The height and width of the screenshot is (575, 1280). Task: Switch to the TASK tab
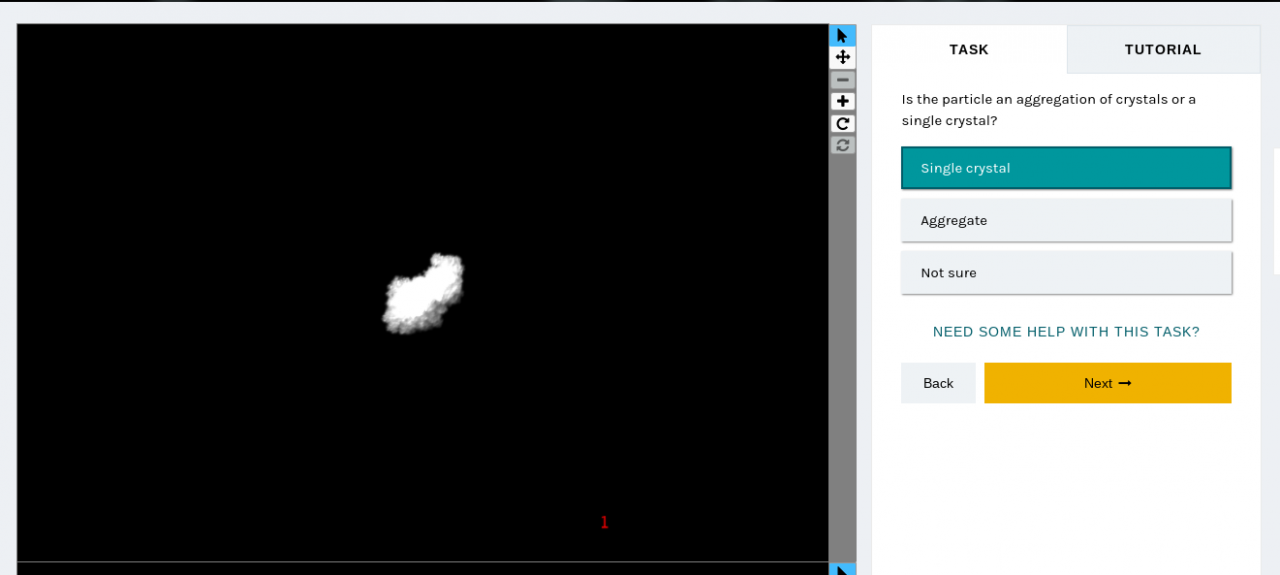[969, 49]
